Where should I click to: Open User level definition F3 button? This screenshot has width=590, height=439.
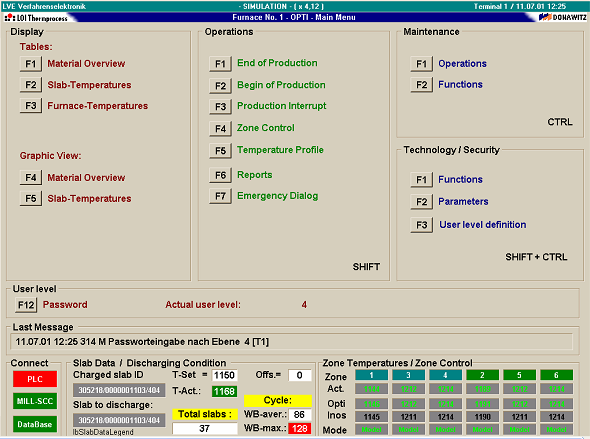tap(422, 225)
